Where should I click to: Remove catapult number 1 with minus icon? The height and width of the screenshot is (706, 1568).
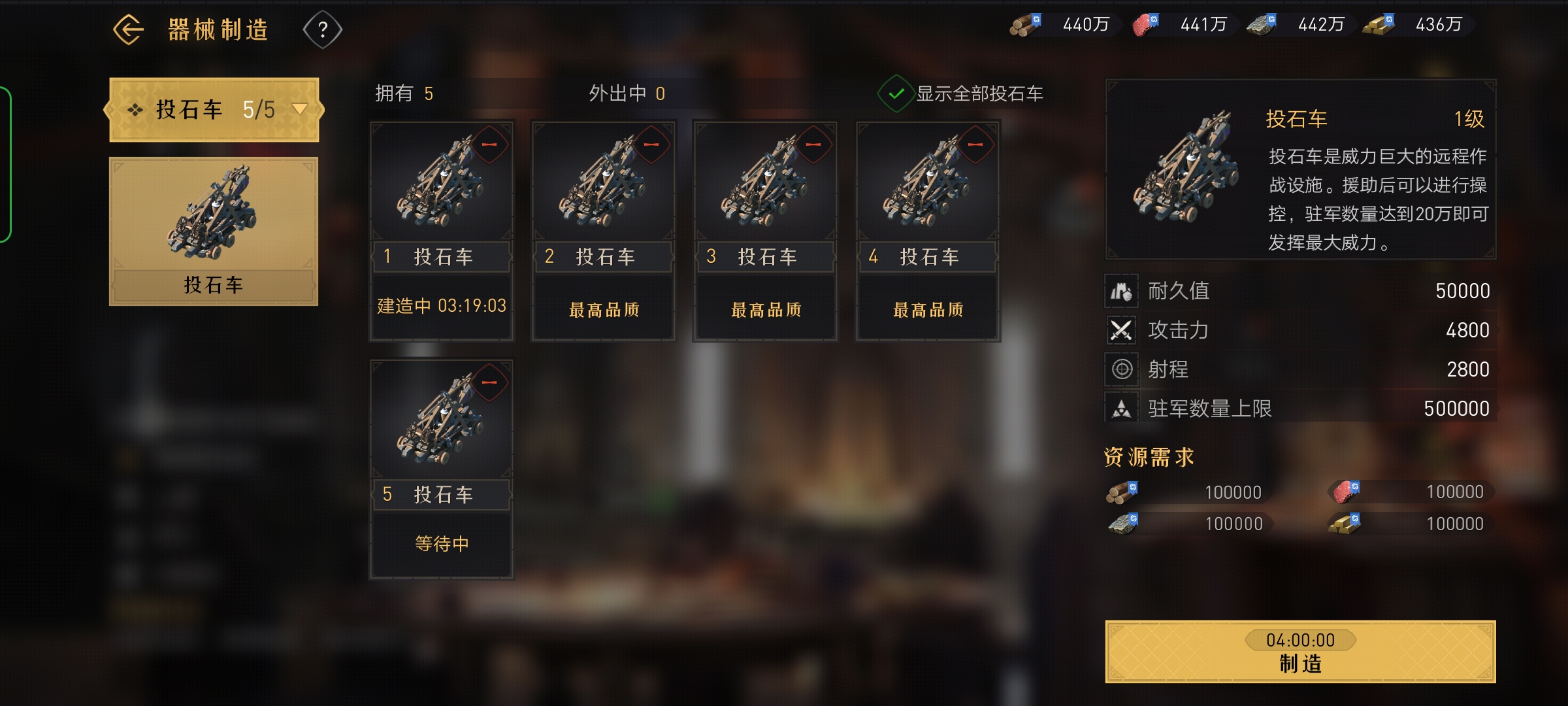[489, 144]
